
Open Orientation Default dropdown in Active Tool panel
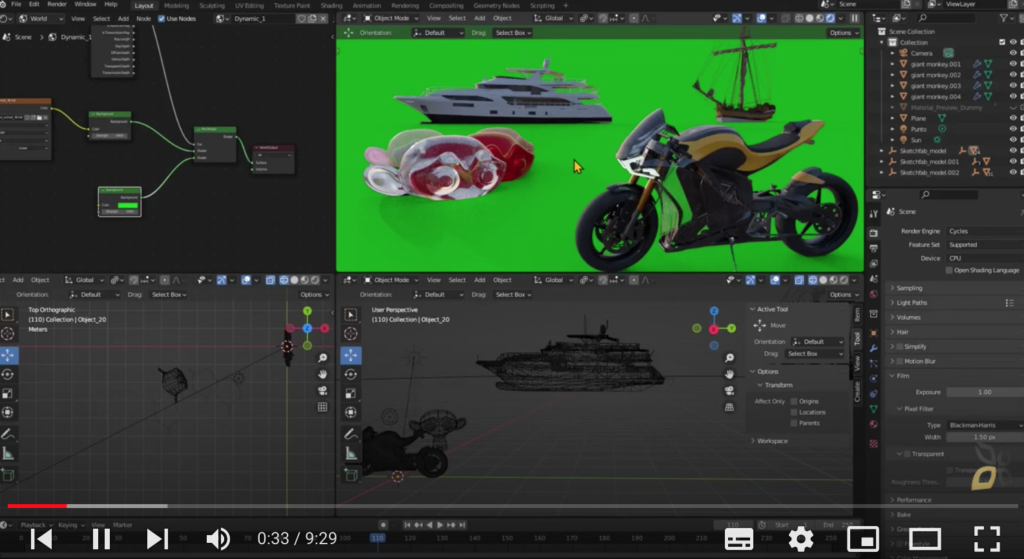[x=818, y=342]
